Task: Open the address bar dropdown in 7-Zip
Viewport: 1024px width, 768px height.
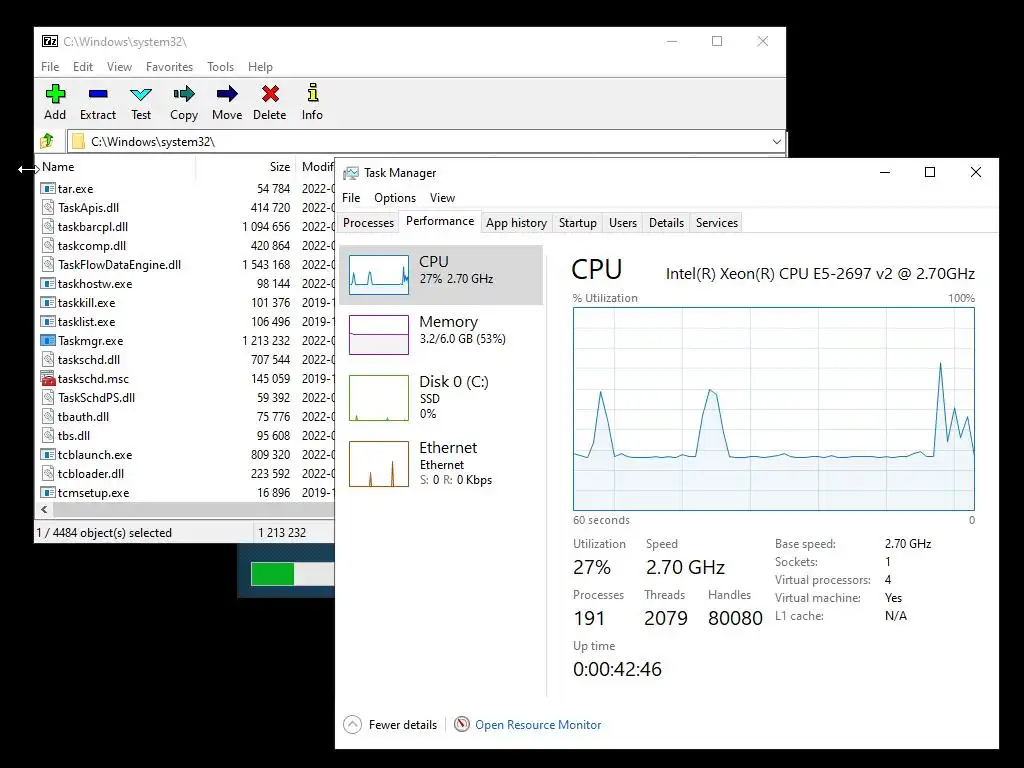Action: click(x=776, y=142)
